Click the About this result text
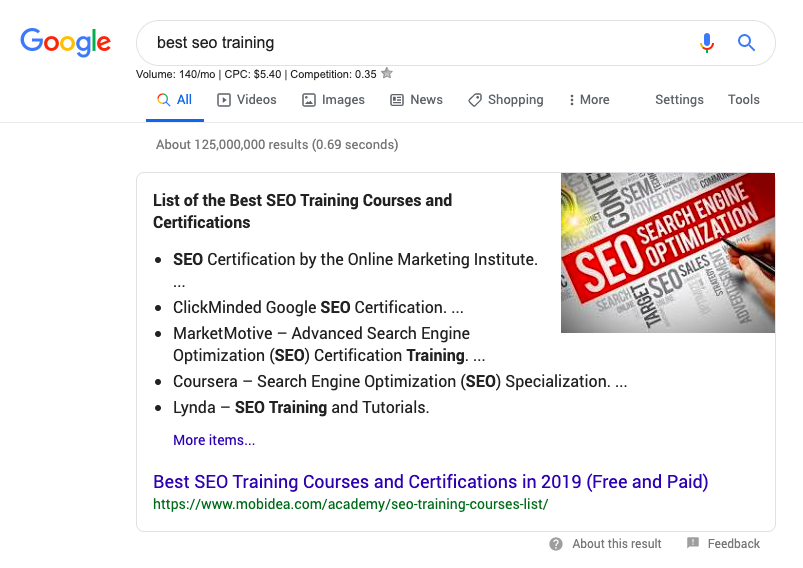803x568 pixels. pyautogui.click(x=617, y=544)
